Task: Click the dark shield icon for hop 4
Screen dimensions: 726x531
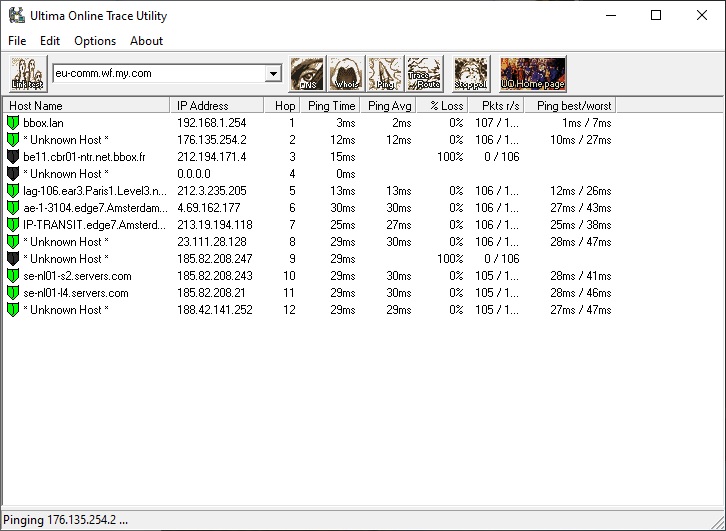Action: [x=13, y=174]
